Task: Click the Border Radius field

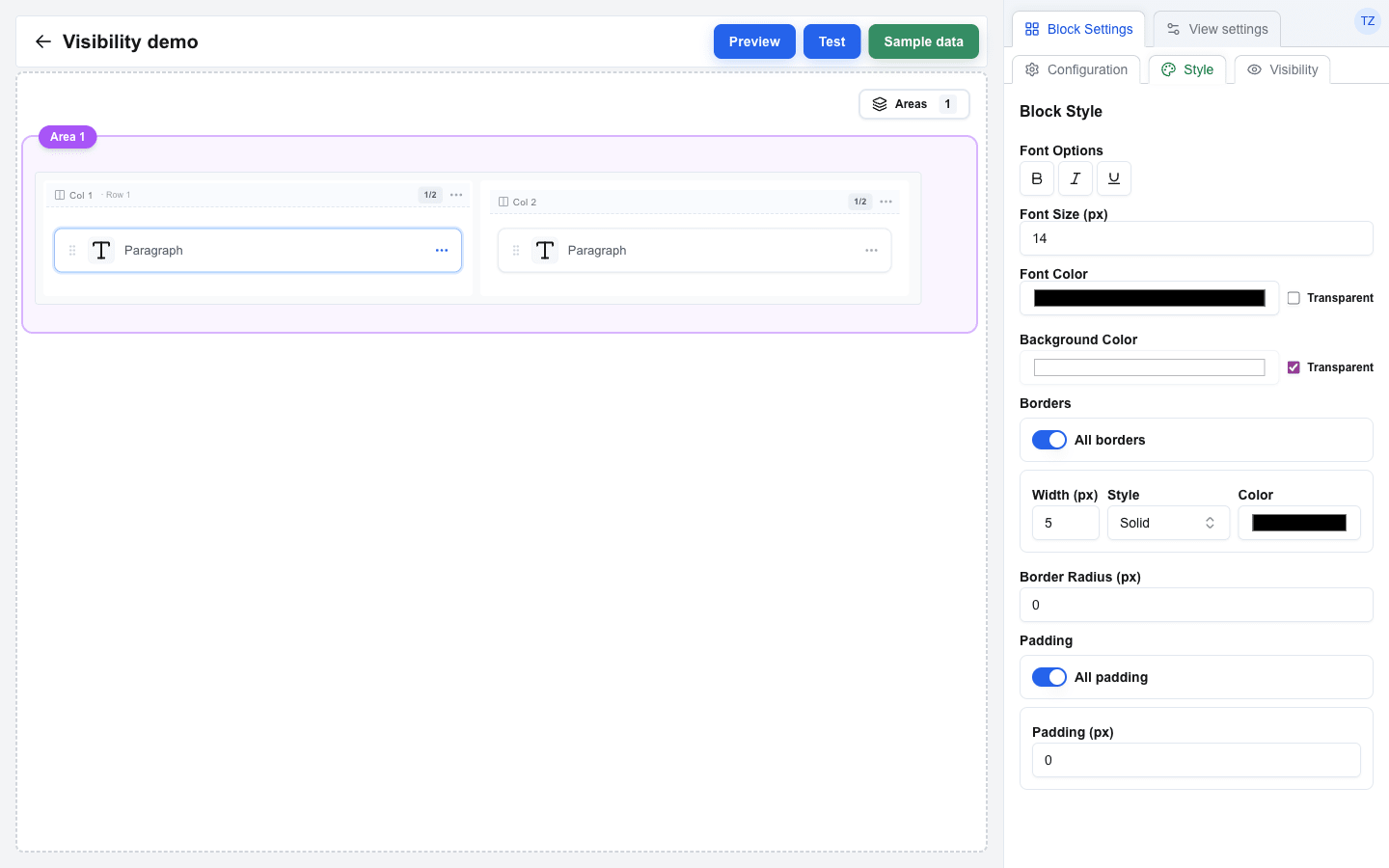Action: tap(1196, 605)
